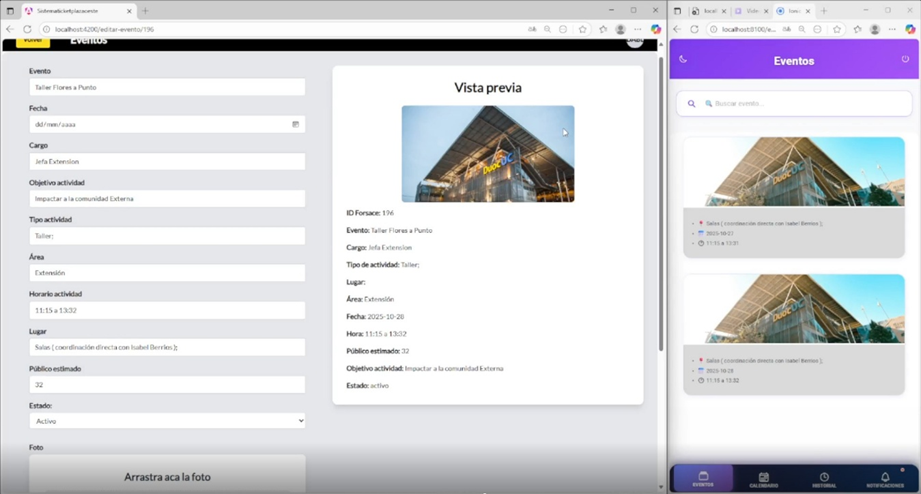The image size is (921, 494).
Task: Click the Arrastra aca la foto drop area
Action: click(x=167, y=475)
